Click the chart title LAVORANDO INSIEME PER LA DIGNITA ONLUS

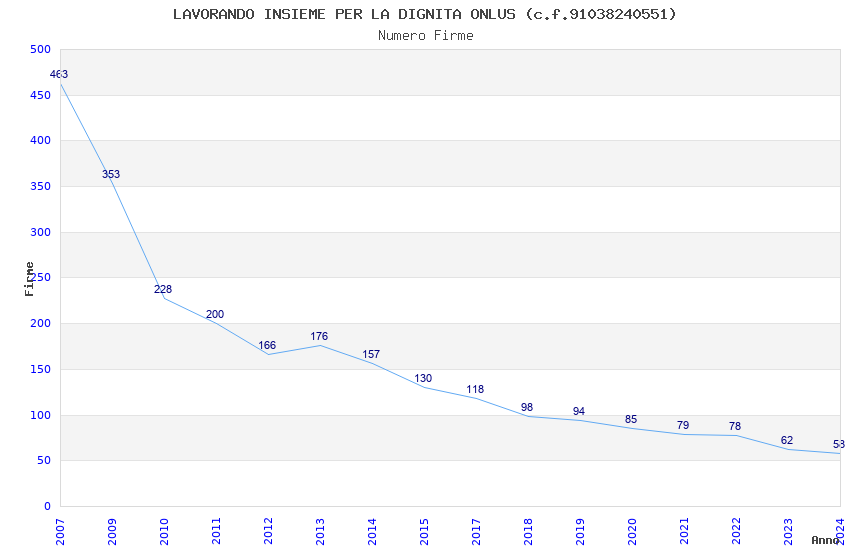coord(344,14)
